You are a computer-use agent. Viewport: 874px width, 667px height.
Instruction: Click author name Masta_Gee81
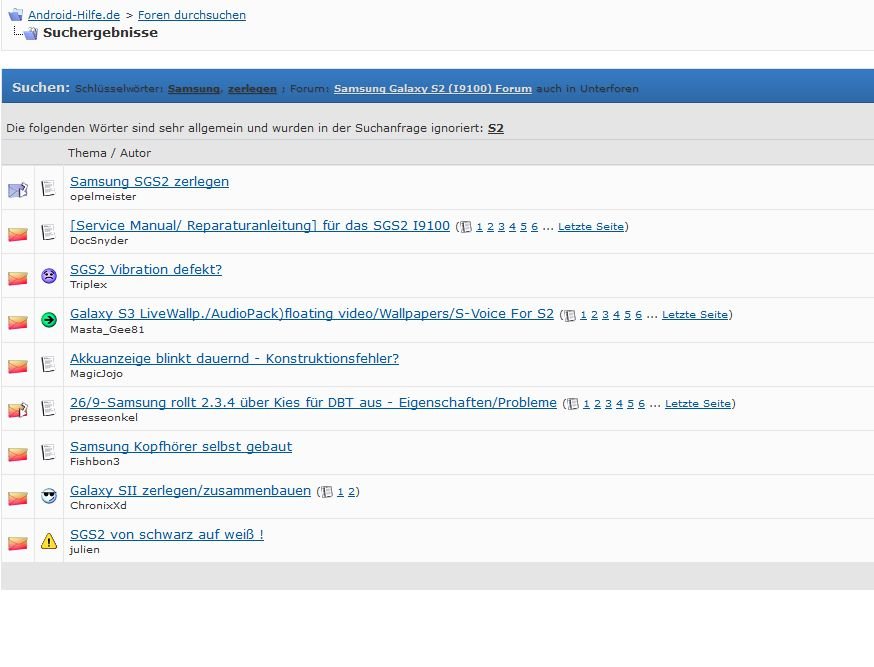[x=107, y=329]
